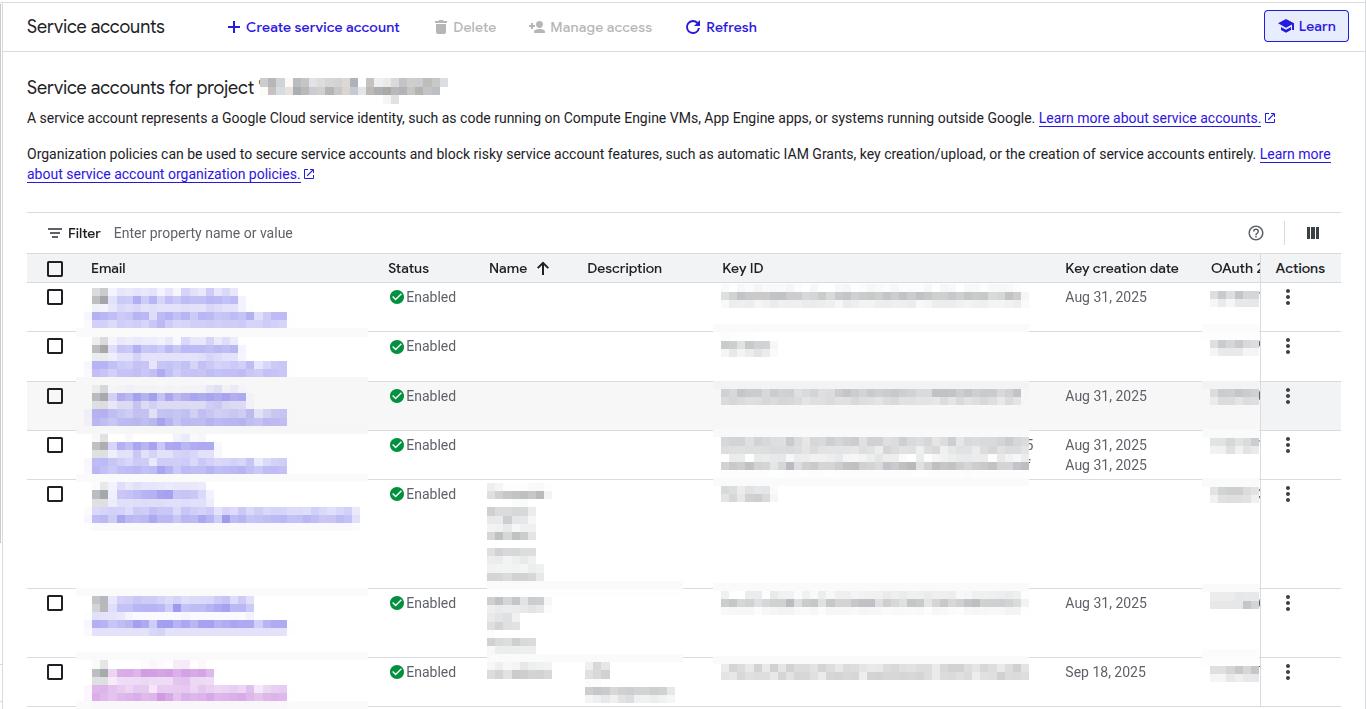Open help icon beside the filter bar
1366x709 pixels.
(1256, 233)
